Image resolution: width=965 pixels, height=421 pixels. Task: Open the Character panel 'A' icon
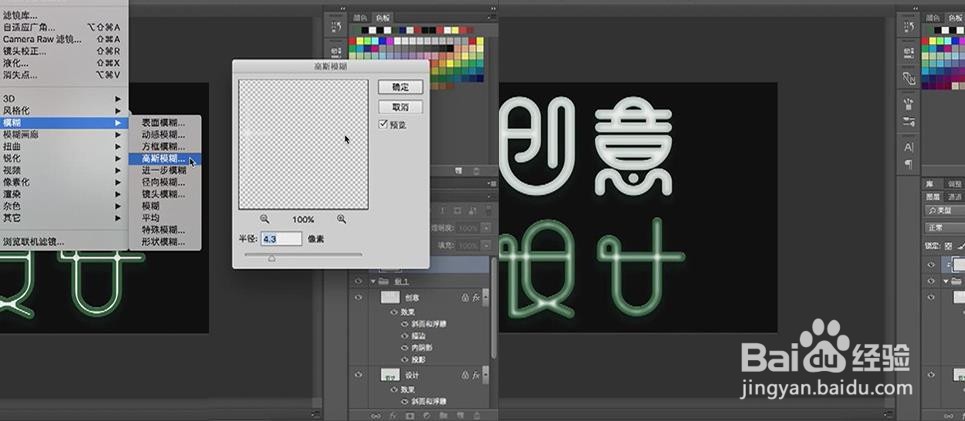tap(908, 147)
